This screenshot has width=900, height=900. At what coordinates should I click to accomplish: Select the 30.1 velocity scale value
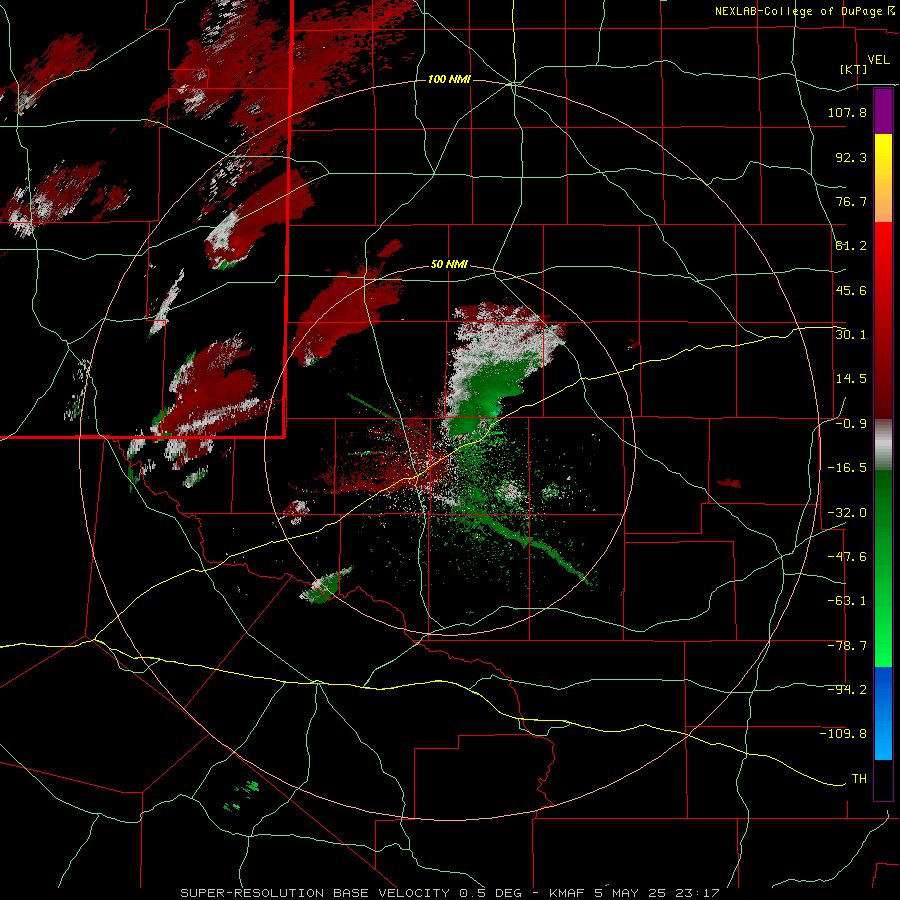[x=851, y=335]
